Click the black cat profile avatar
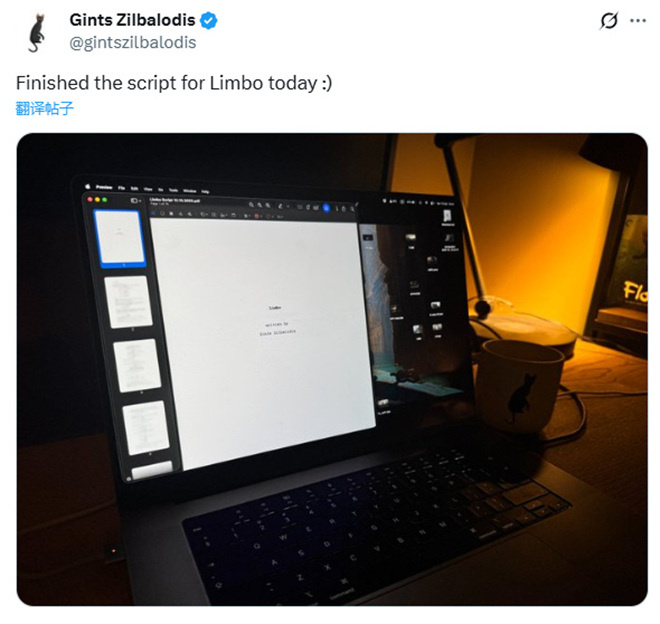660x624 pixels. point(37,32)
